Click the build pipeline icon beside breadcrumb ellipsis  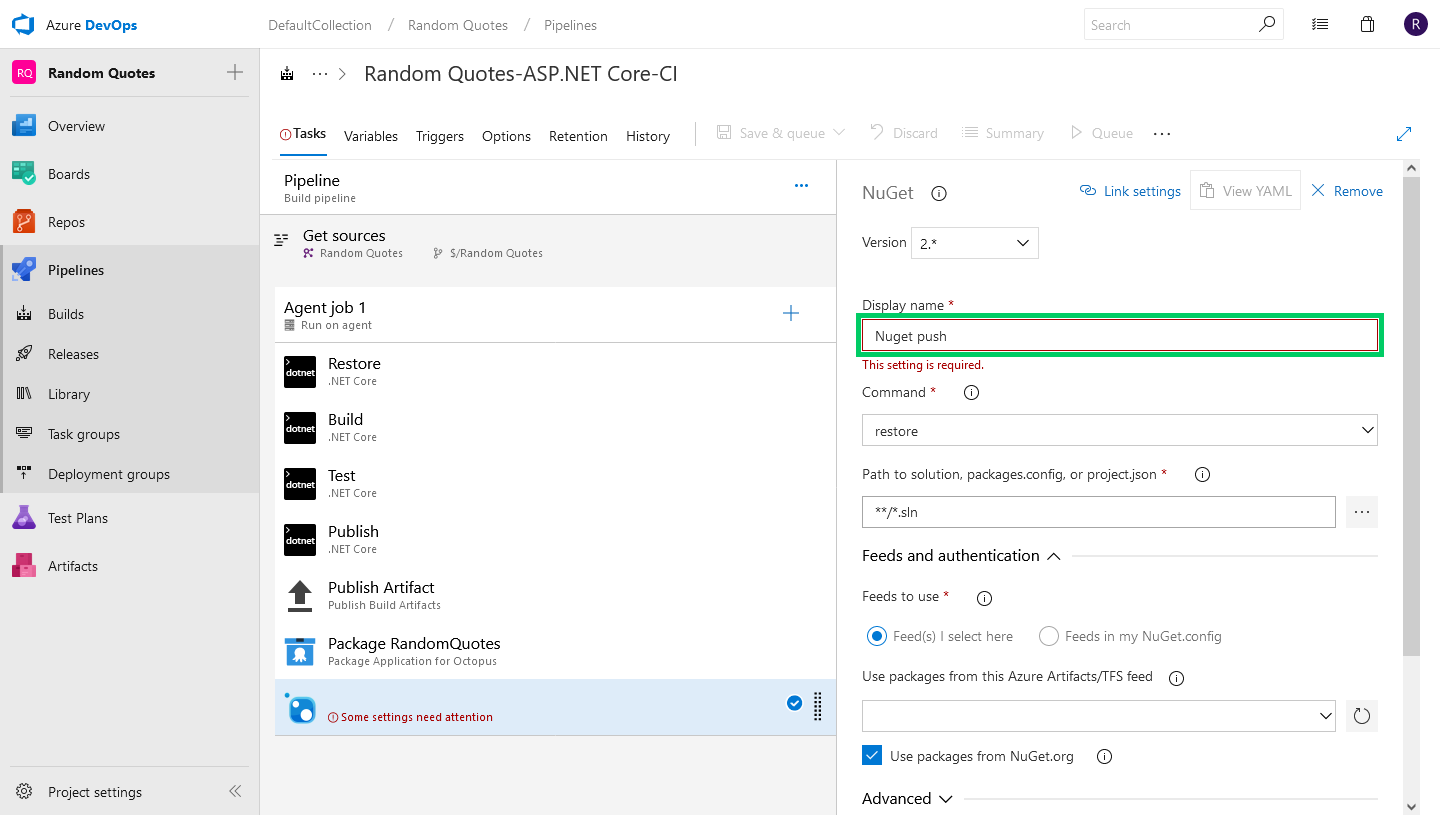click(x=288, y=74)
